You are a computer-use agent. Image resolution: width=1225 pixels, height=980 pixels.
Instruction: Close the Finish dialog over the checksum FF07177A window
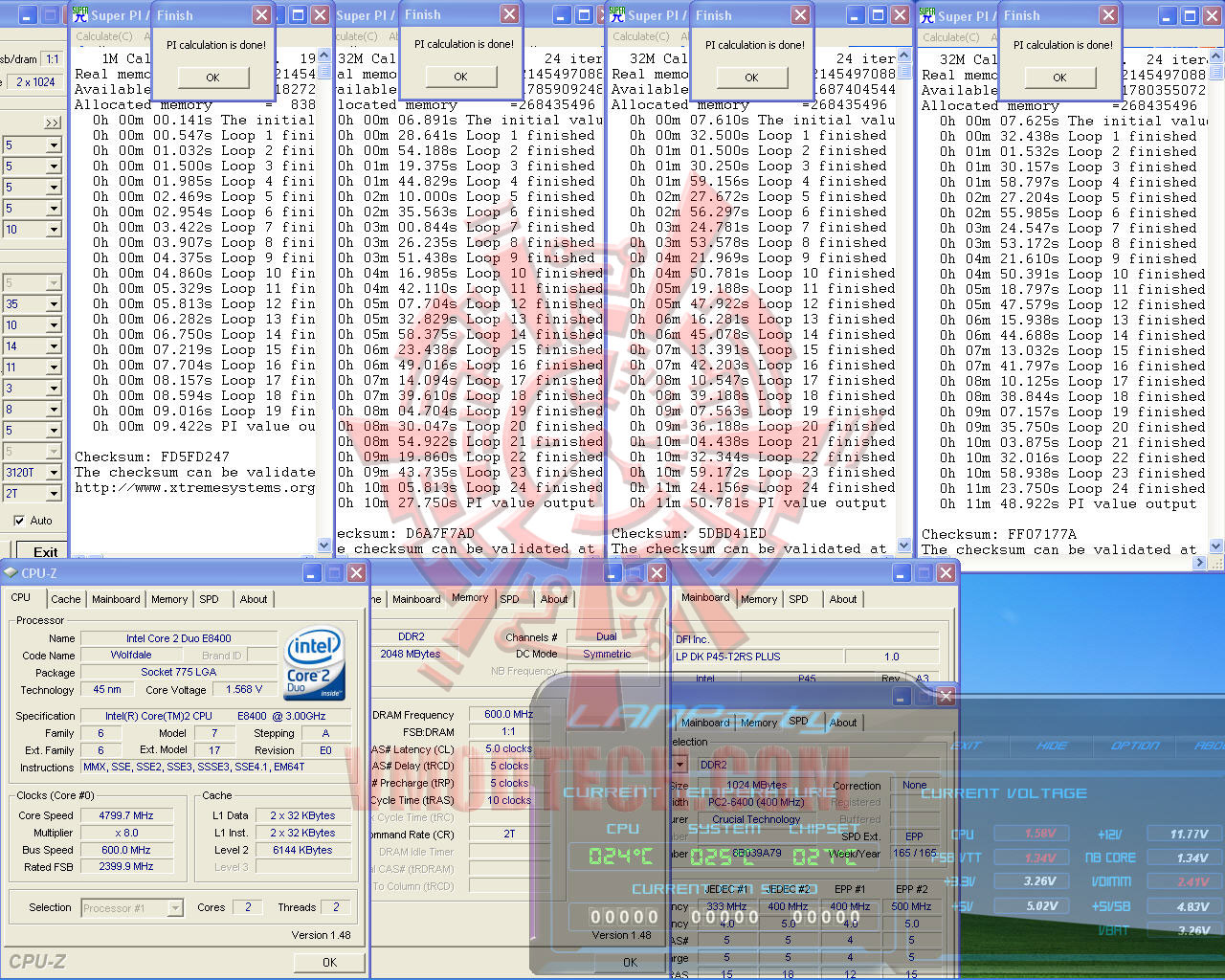(1107, 15)
